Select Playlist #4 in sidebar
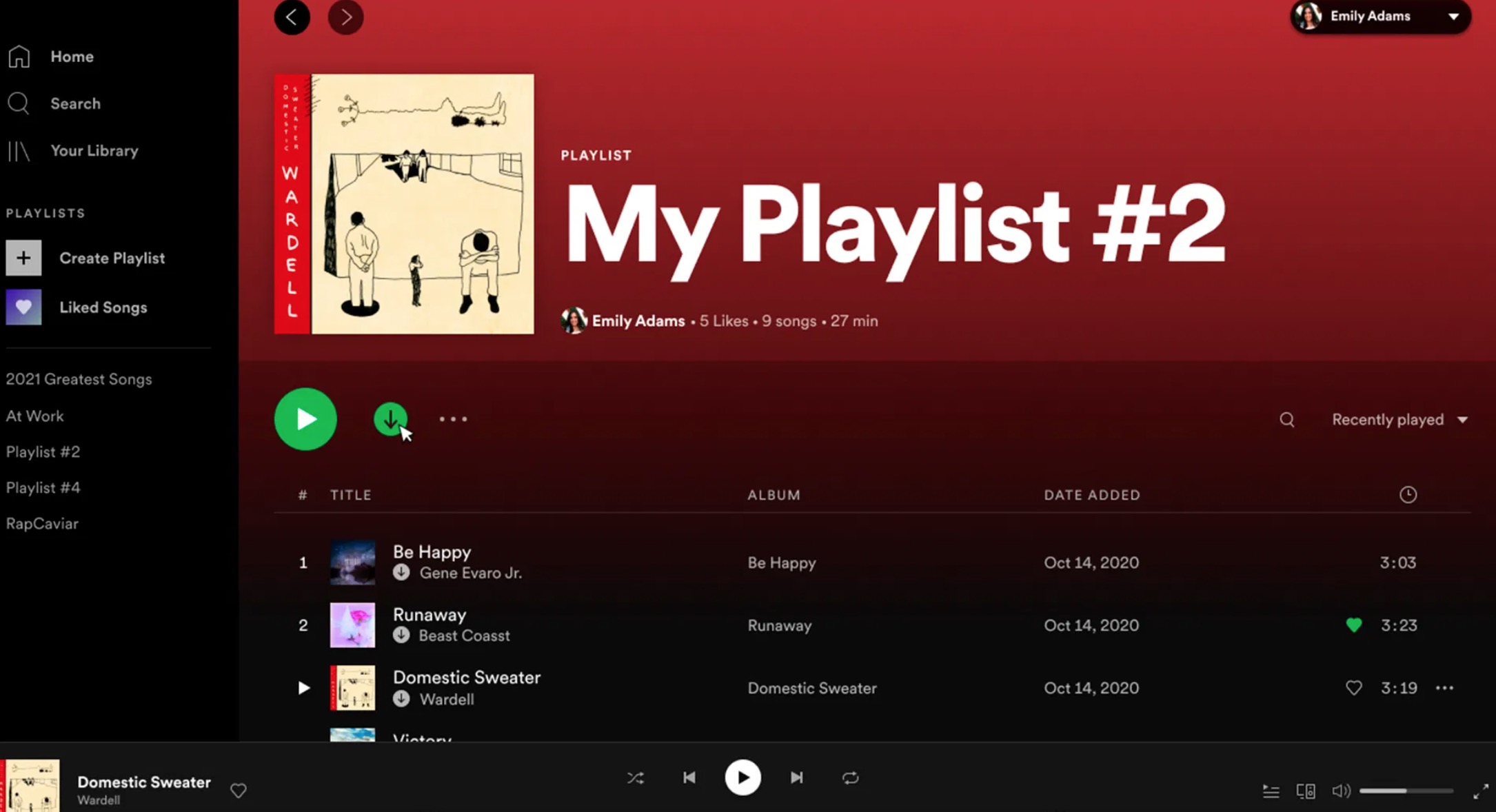This screenshot has height=812, width=1496. coord(43,488)
